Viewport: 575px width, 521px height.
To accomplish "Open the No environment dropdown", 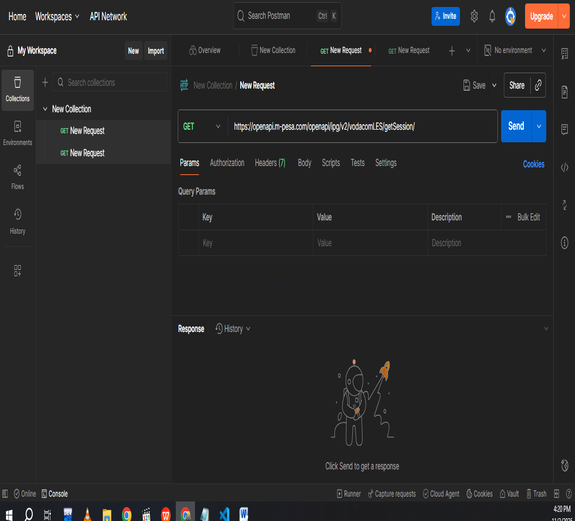I will tap(515, 50).
